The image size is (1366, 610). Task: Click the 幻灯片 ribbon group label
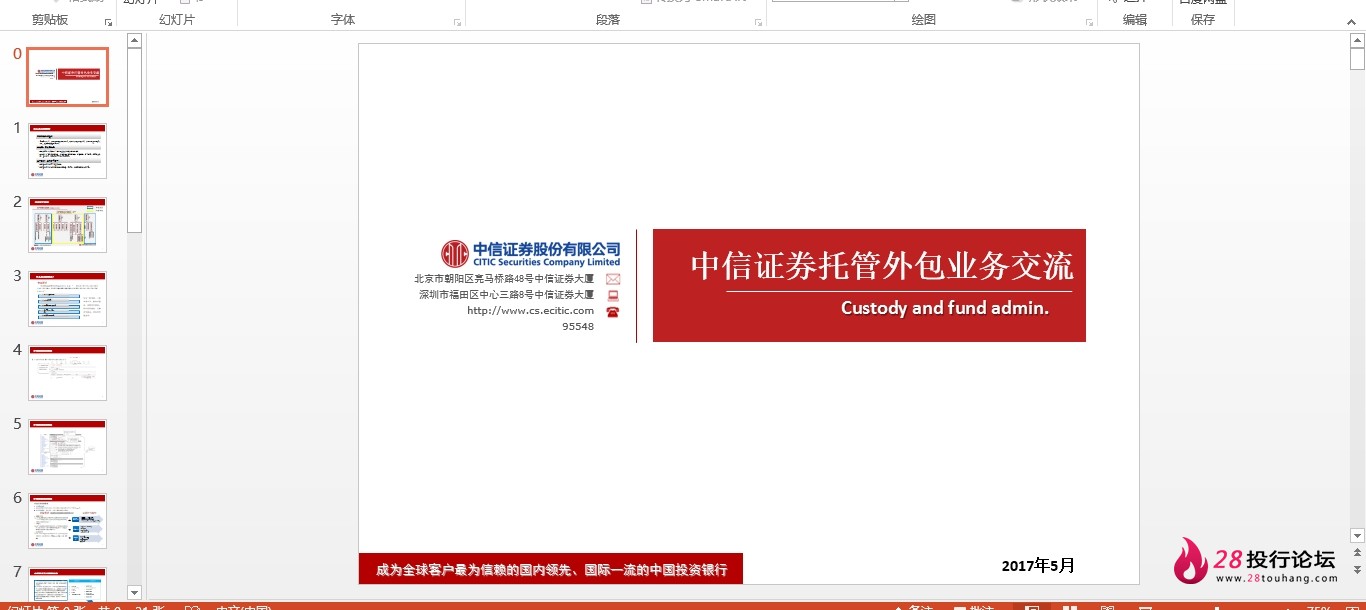point(176,20)
